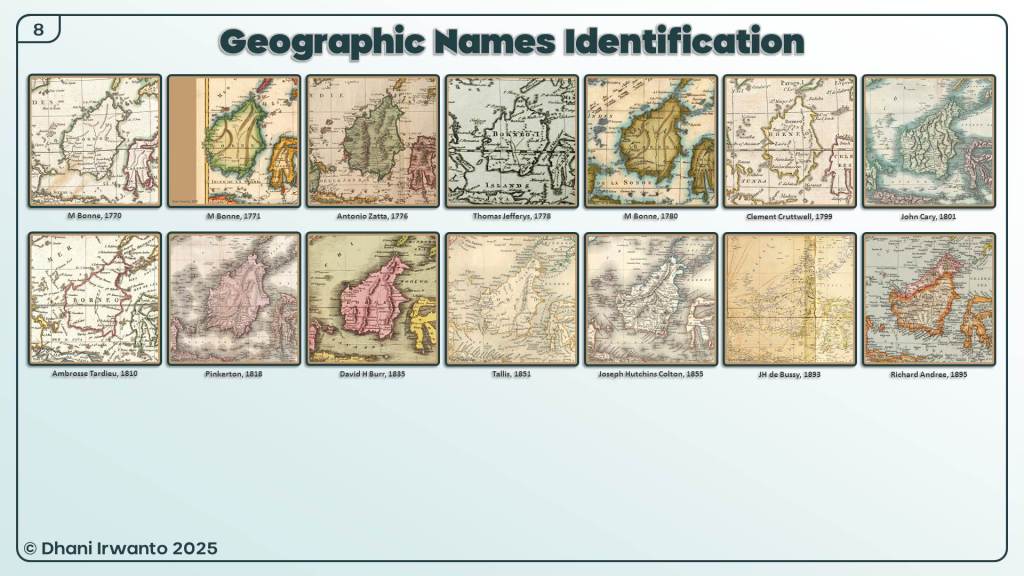Select the "Thomas Jefferys, 1778" caption text
The height and width of the screenshot is (576, 1024).
[511, 216]
